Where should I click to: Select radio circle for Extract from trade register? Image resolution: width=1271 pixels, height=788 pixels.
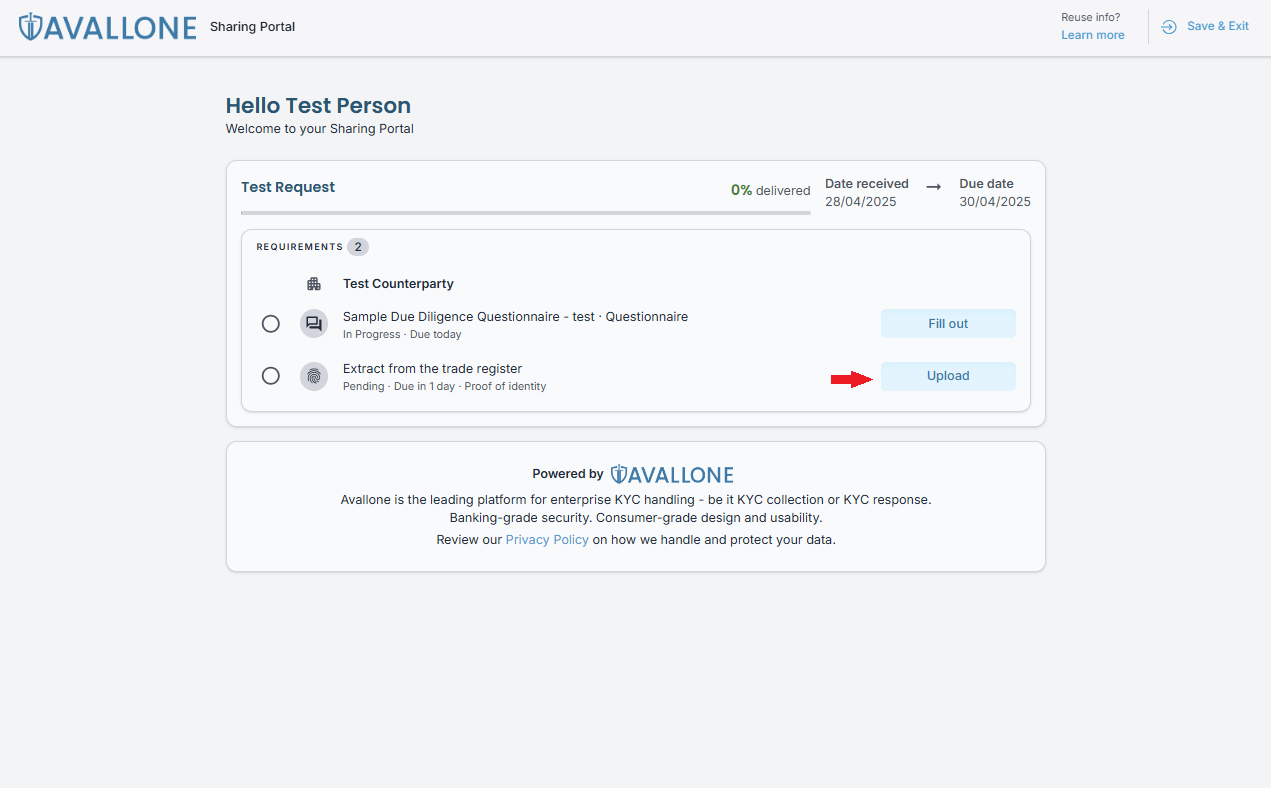point(270,376)
